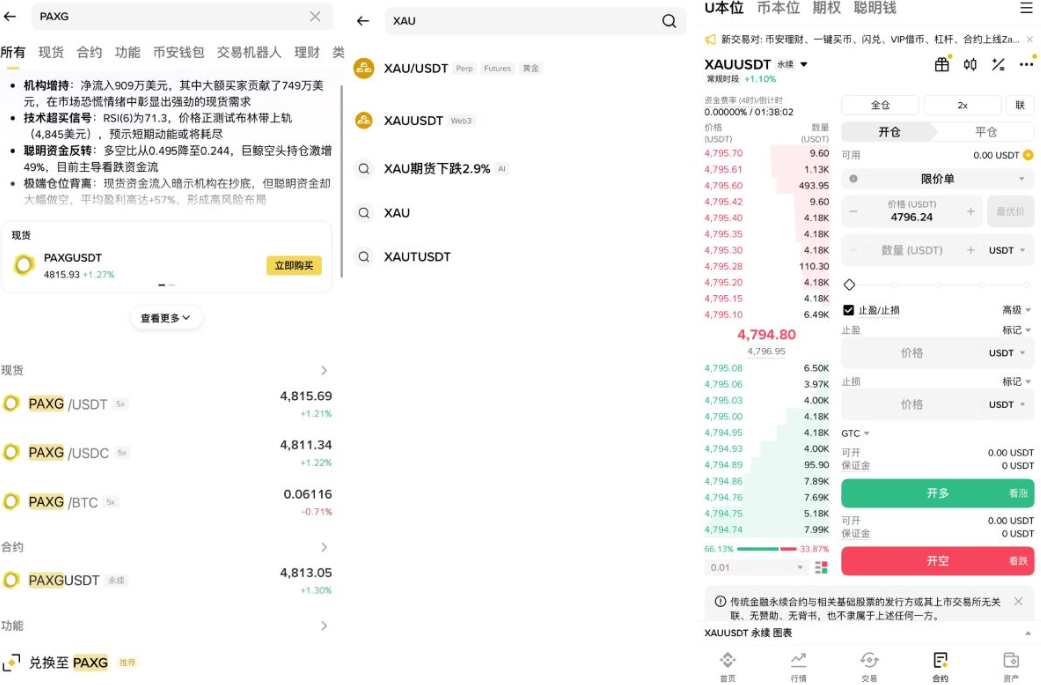This screenshot has height=685, width=1041.
Task: Tap the announcement speaker icon
Action: 710,39
